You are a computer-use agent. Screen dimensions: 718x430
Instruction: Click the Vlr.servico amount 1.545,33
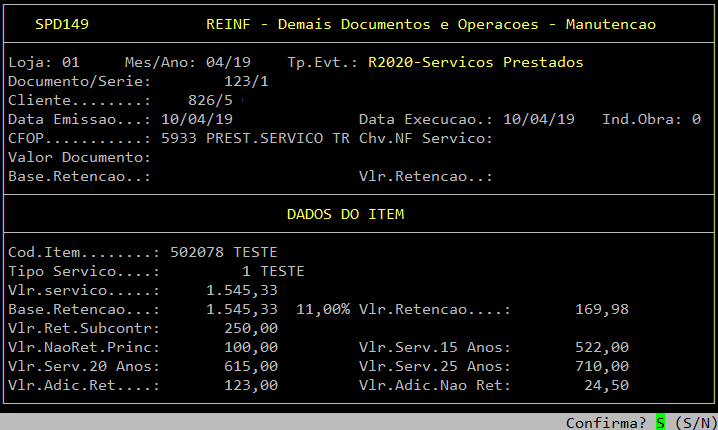(x=242, y=290)
